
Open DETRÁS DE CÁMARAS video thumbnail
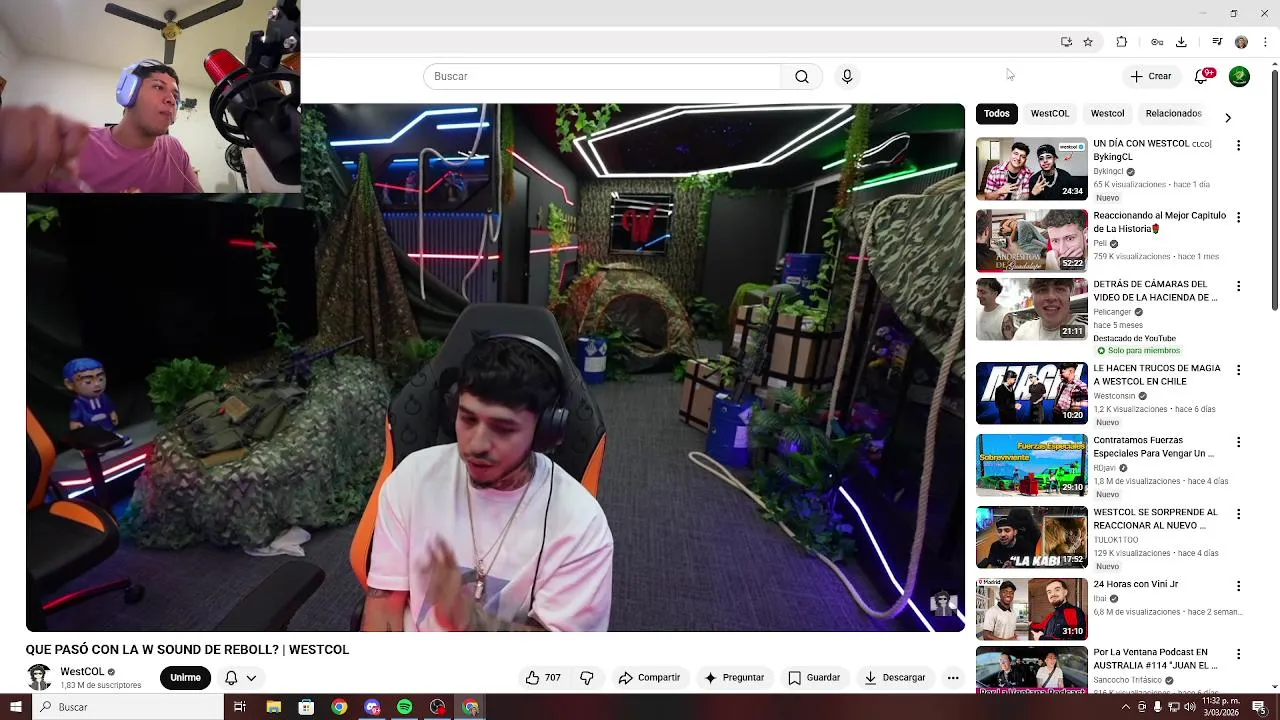click(1031, 309)
